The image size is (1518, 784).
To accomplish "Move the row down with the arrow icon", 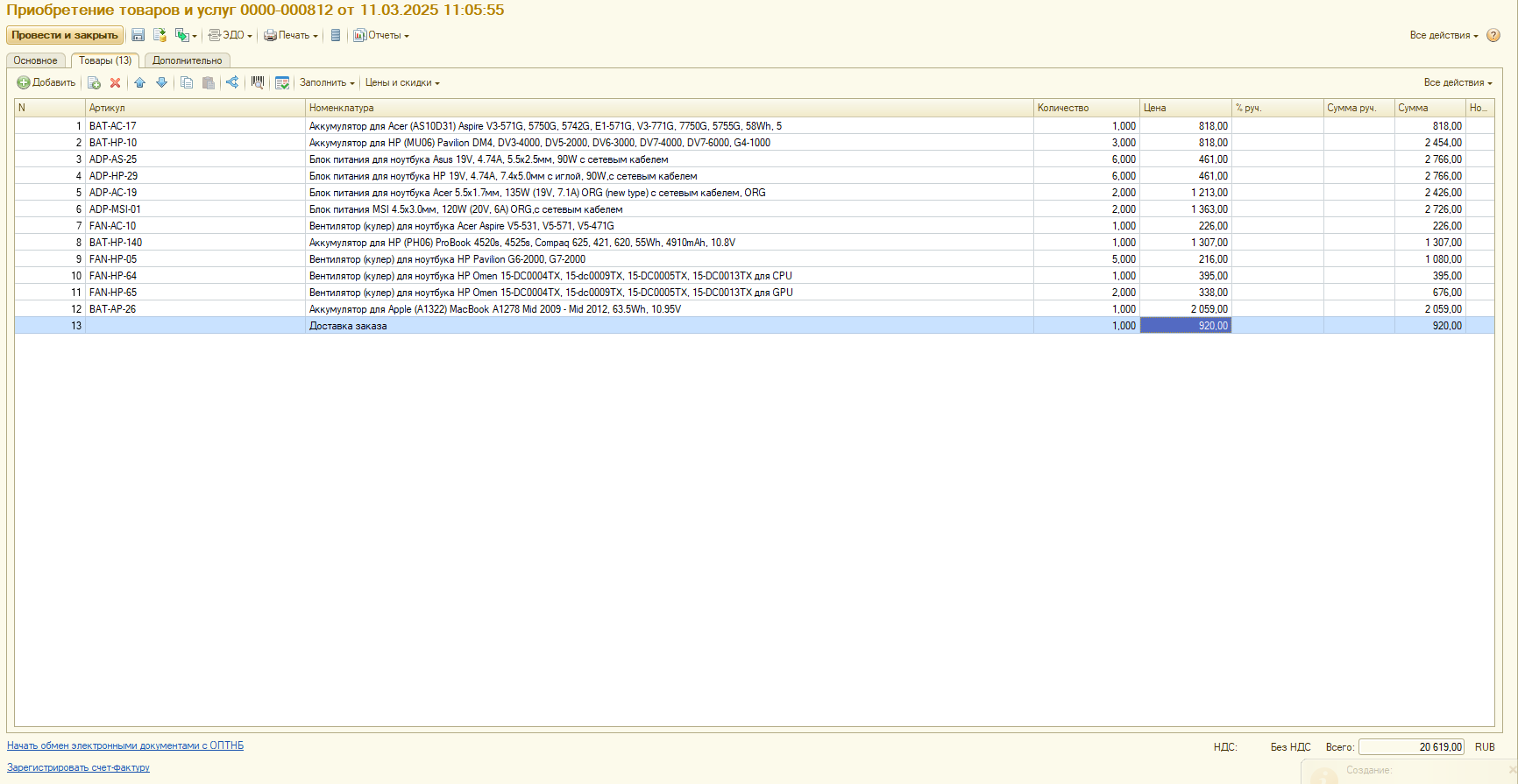I will (x=161, y=83).
